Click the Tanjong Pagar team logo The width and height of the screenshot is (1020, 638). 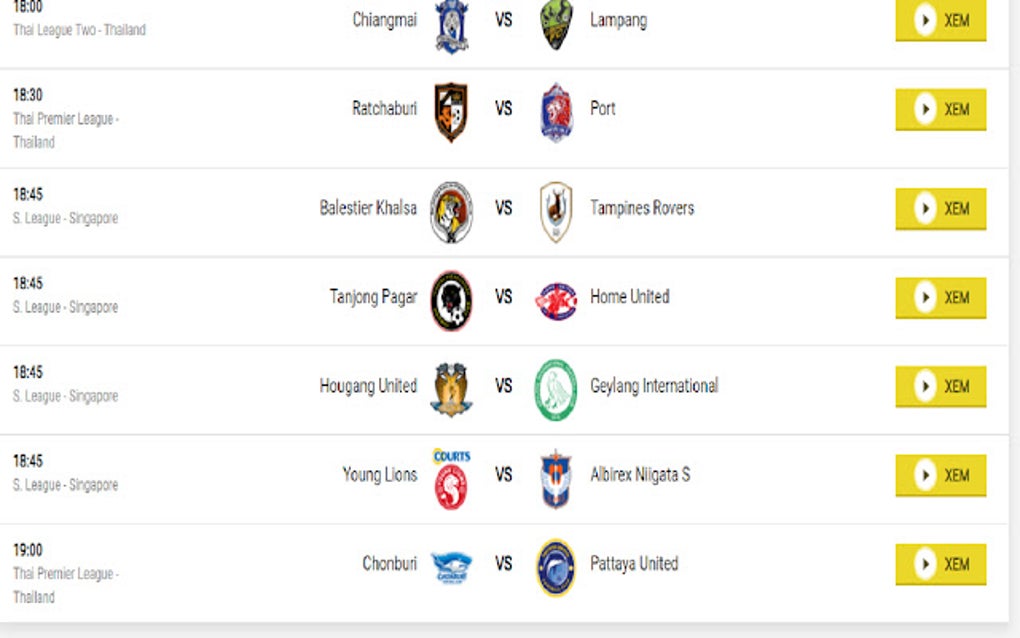451,300
